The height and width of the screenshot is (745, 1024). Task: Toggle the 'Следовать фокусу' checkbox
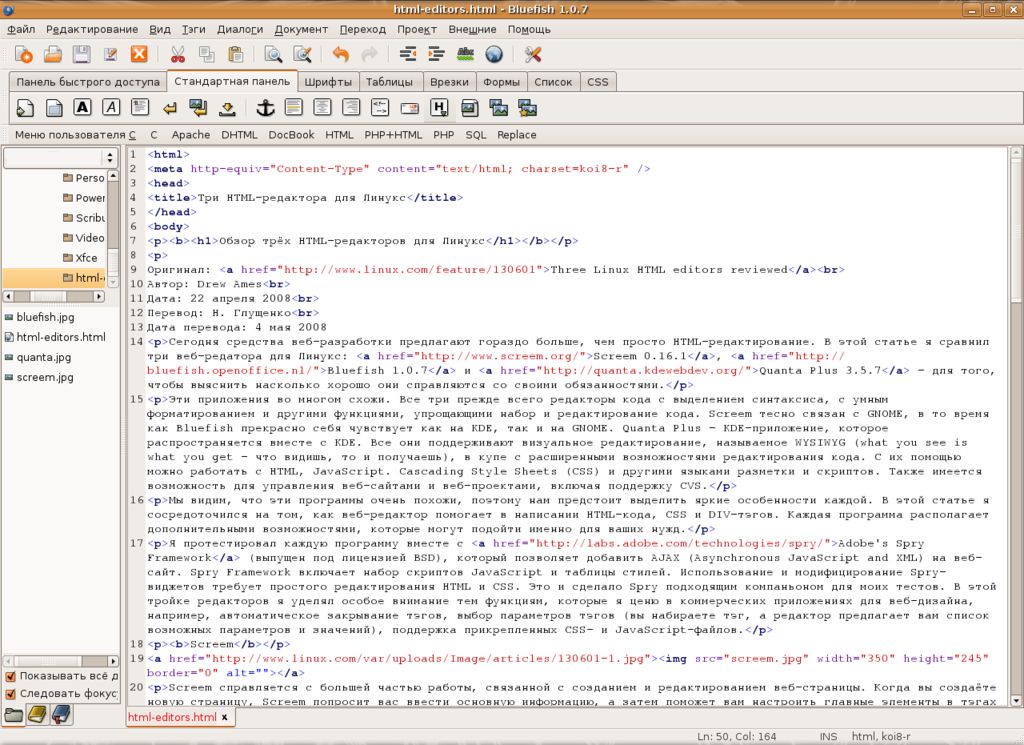pyautogui.click(x=10, y=694)
